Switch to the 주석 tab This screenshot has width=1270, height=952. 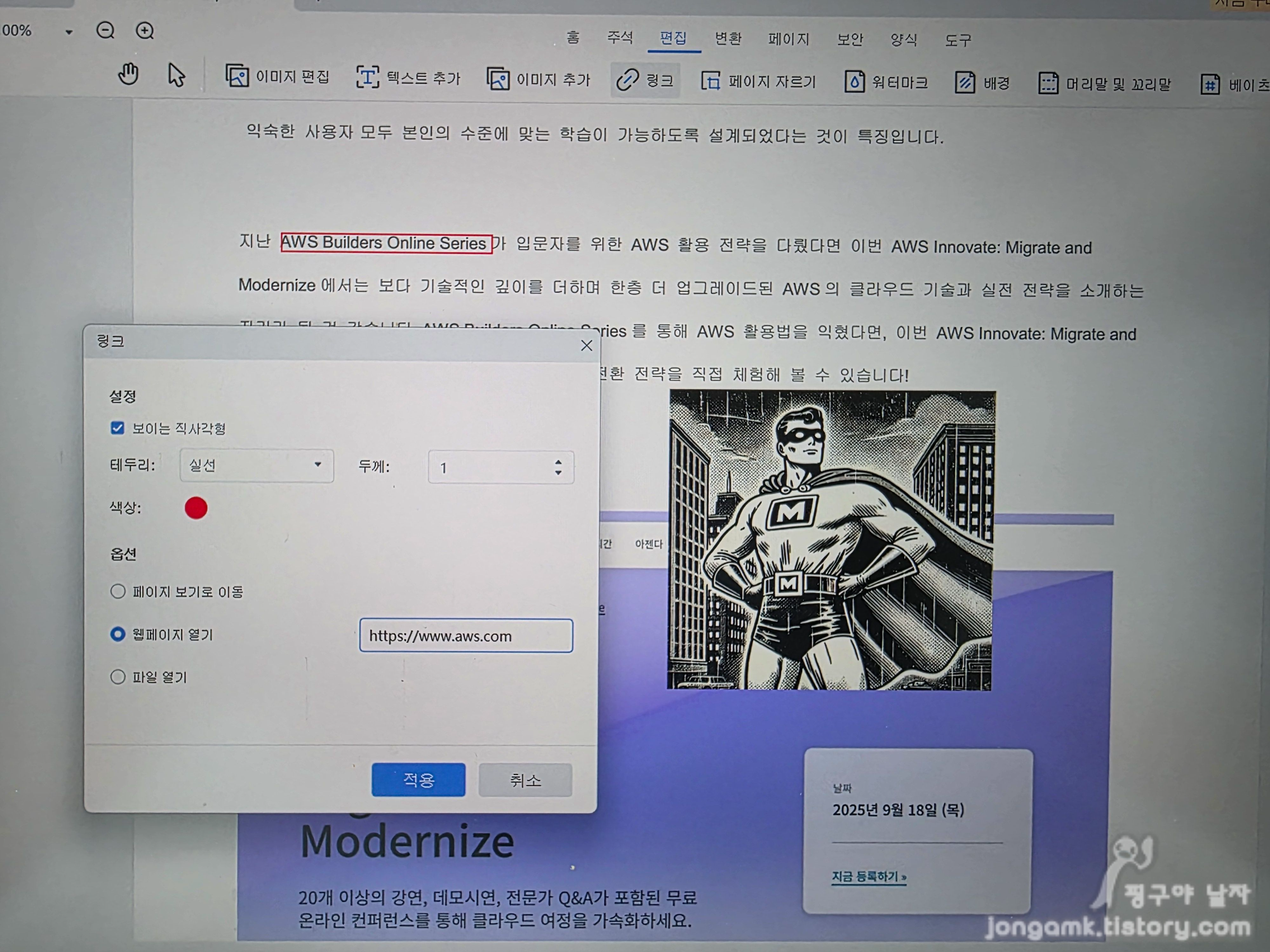(620, 38)
